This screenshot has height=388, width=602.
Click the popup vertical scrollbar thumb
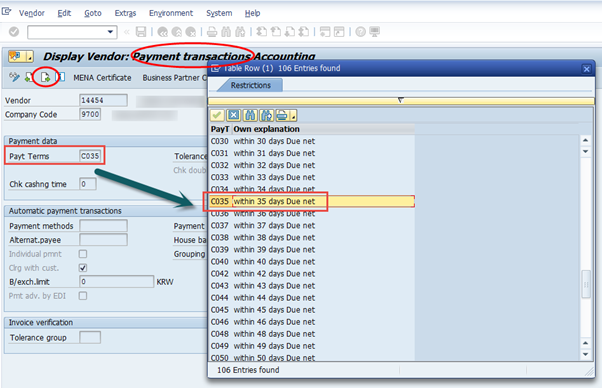(586, 284)
